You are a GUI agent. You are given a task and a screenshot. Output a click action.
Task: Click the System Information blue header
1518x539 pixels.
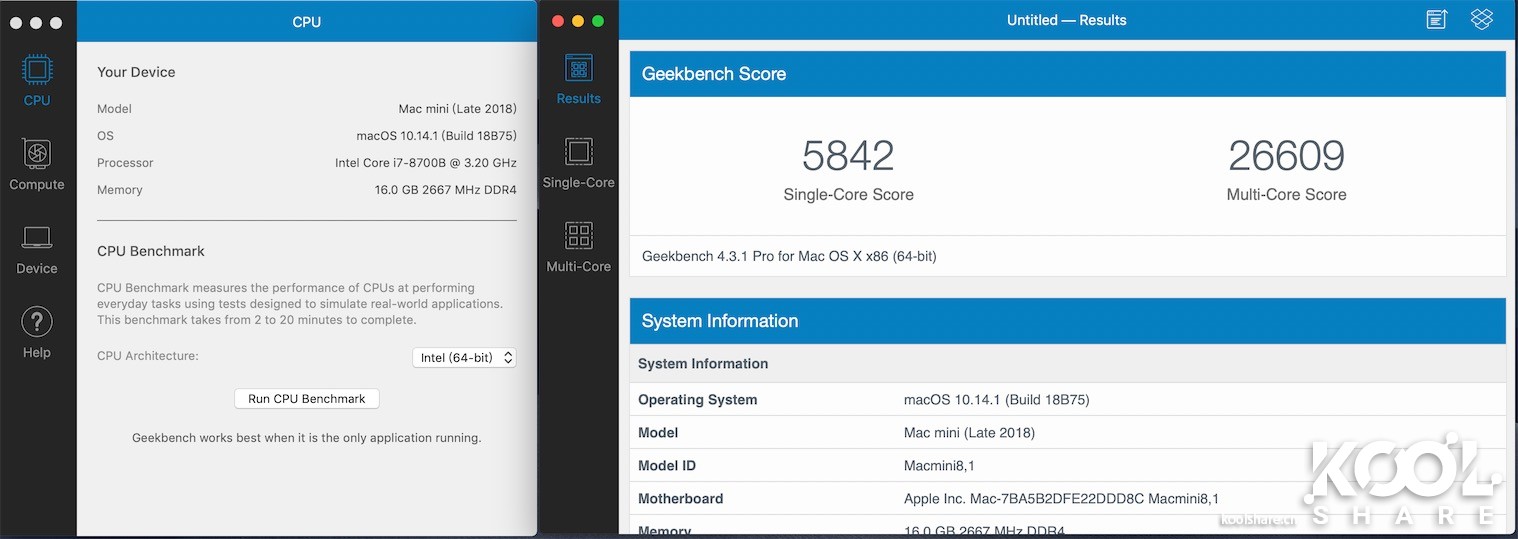(1068, 321)
